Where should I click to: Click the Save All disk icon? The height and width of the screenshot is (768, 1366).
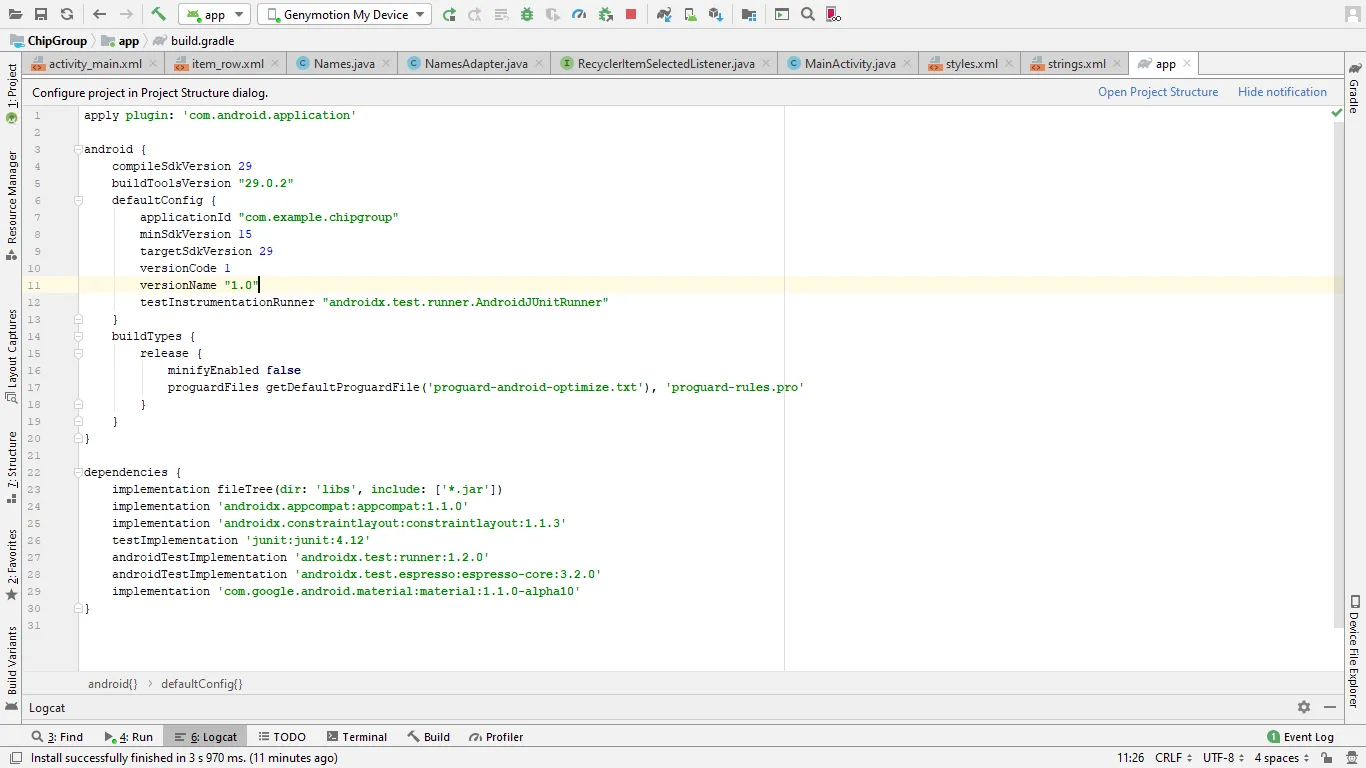[41, 14]
